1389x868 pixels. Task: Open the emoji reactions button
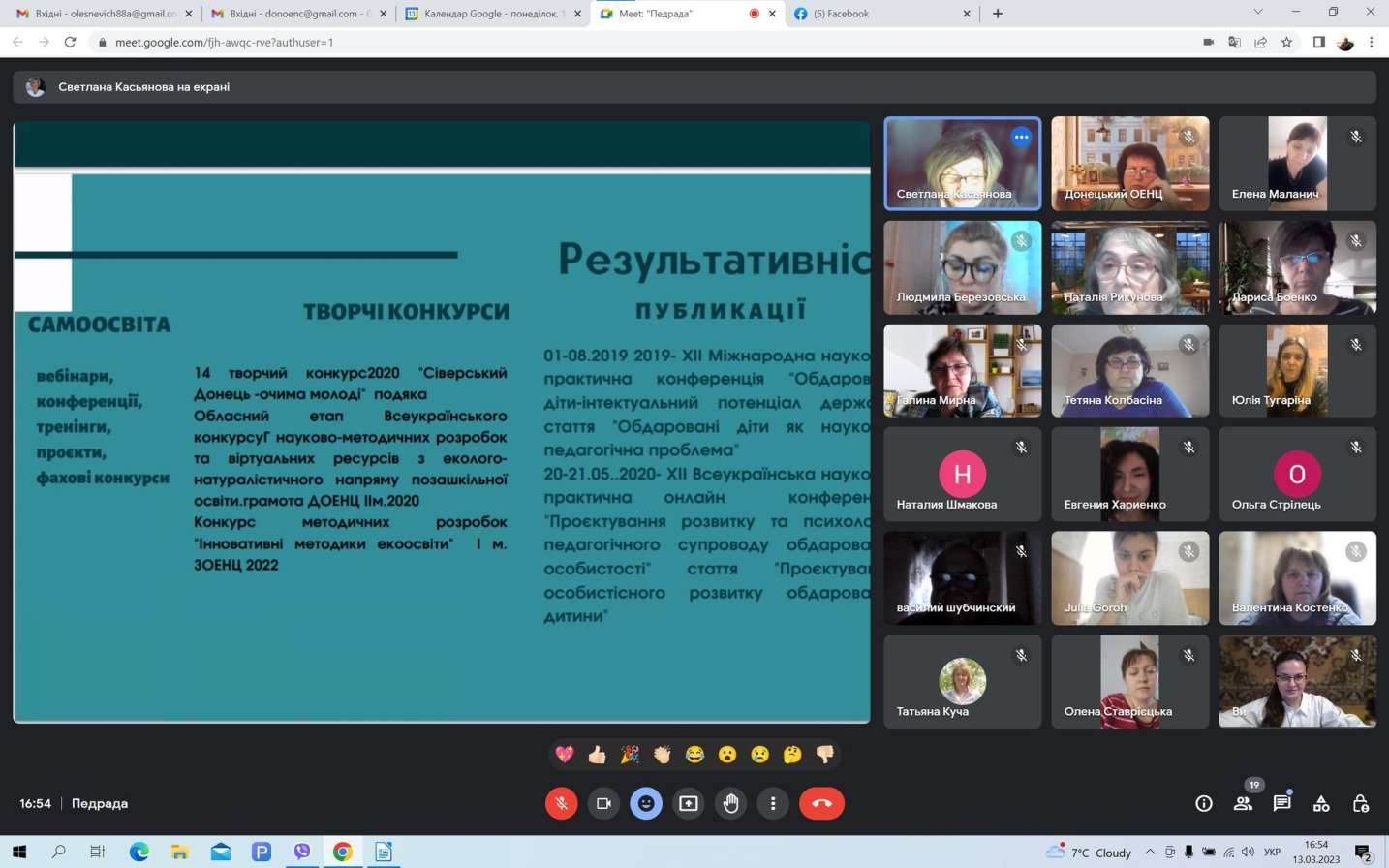click(646, 803)
